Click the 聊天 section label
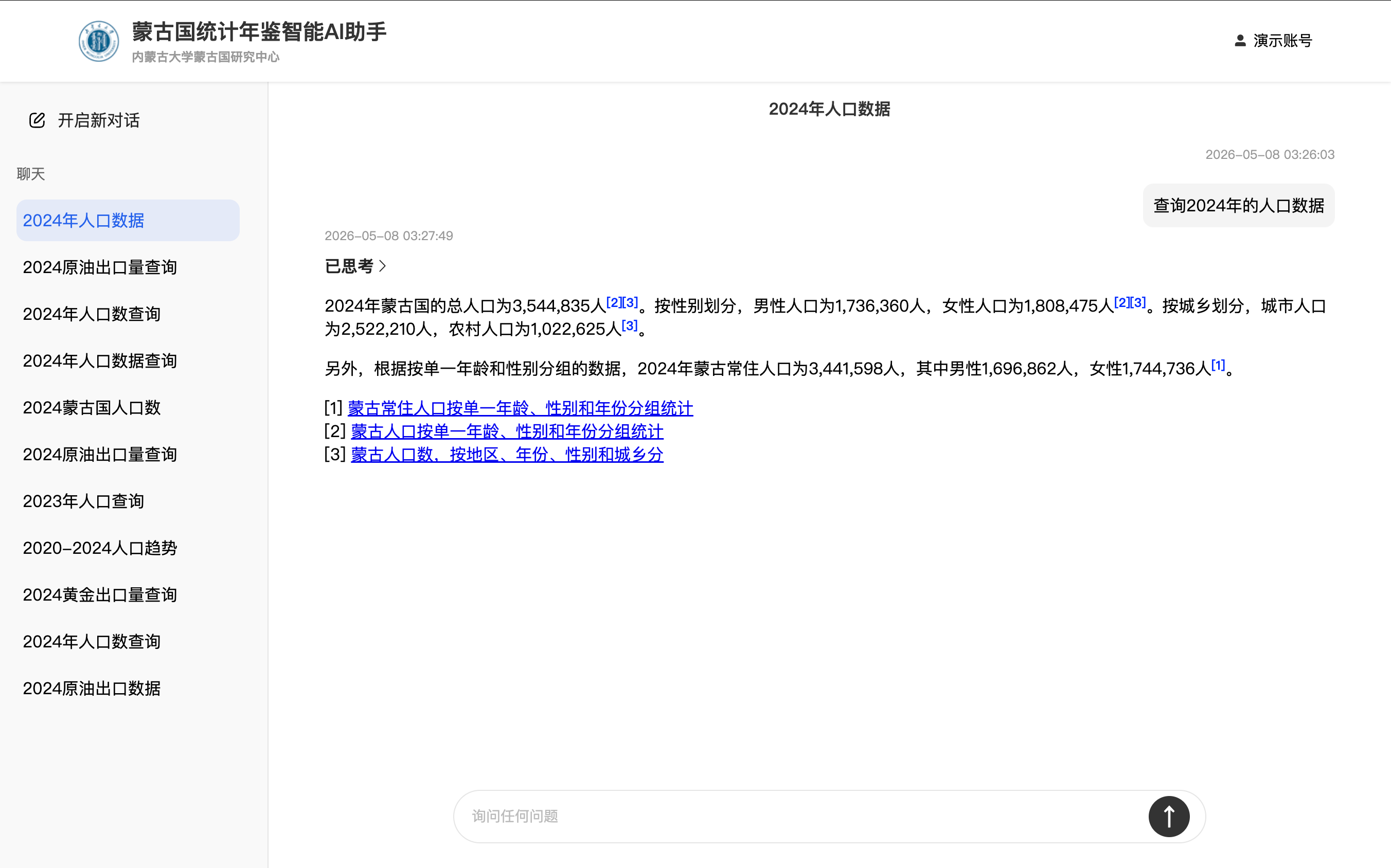 [31, 174]
